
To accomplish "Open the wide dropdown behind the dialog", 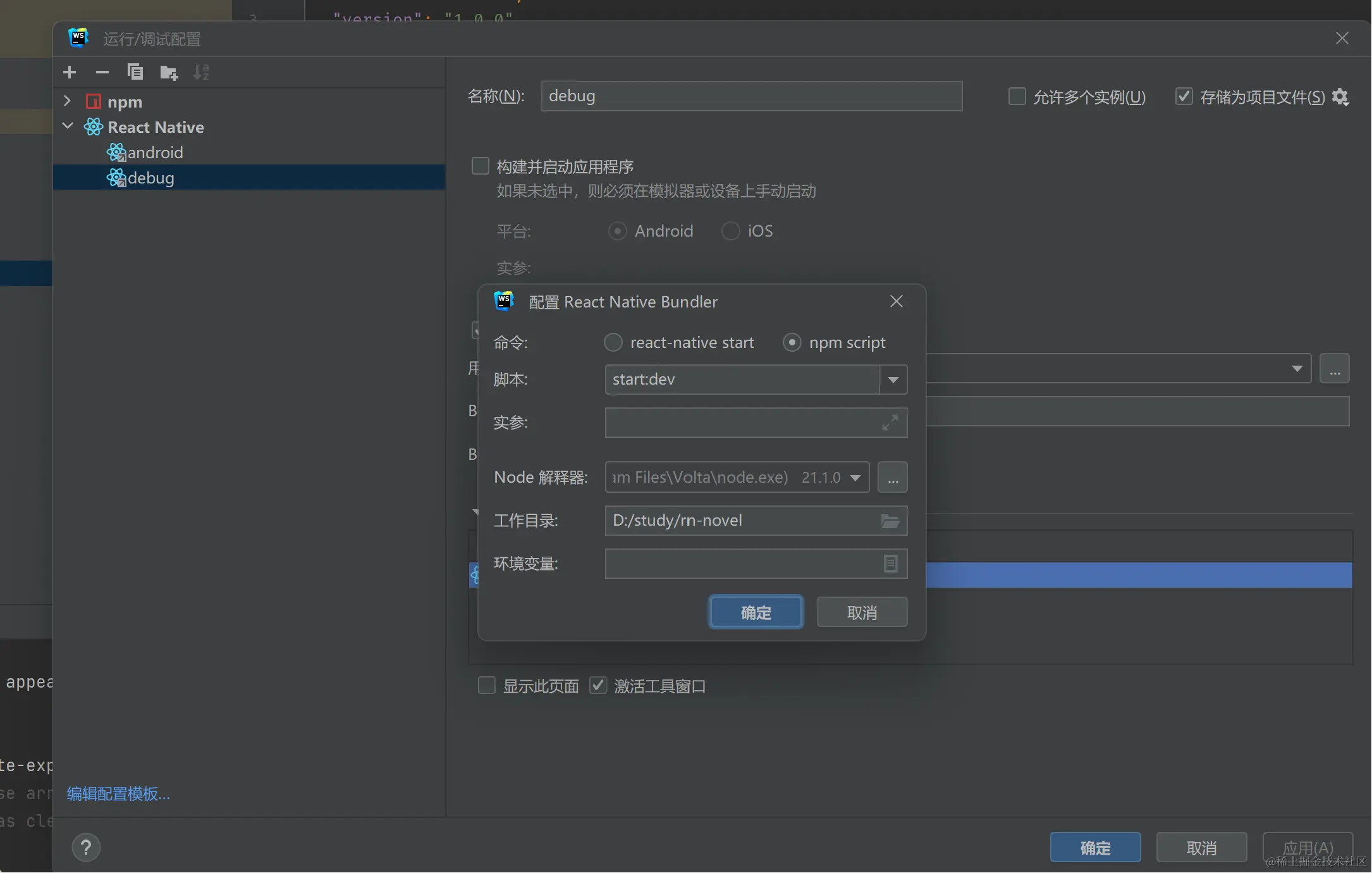I will click(x=1297, y=368).
